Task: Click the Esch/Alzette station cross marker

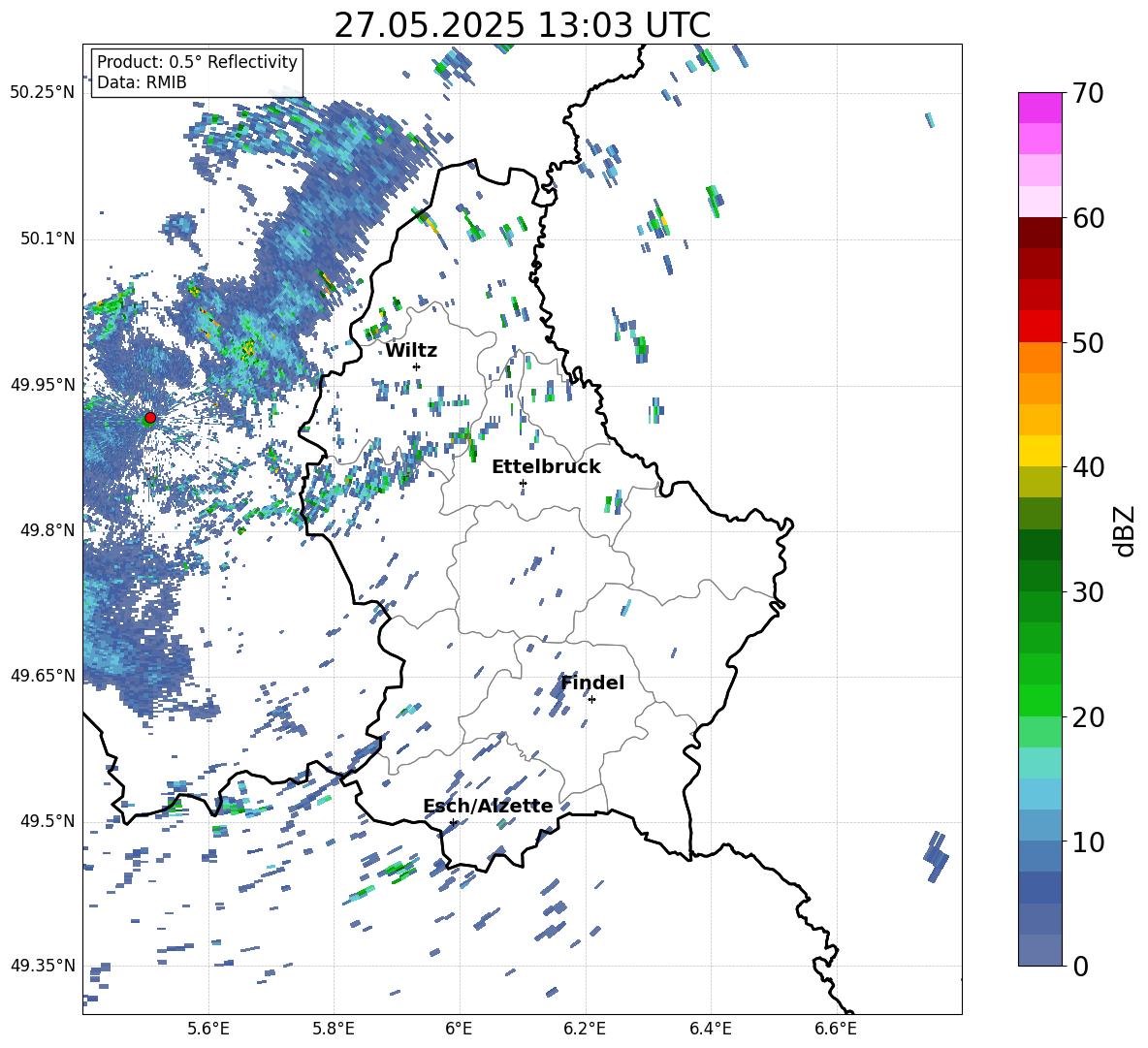Action: tap(453, 822)
